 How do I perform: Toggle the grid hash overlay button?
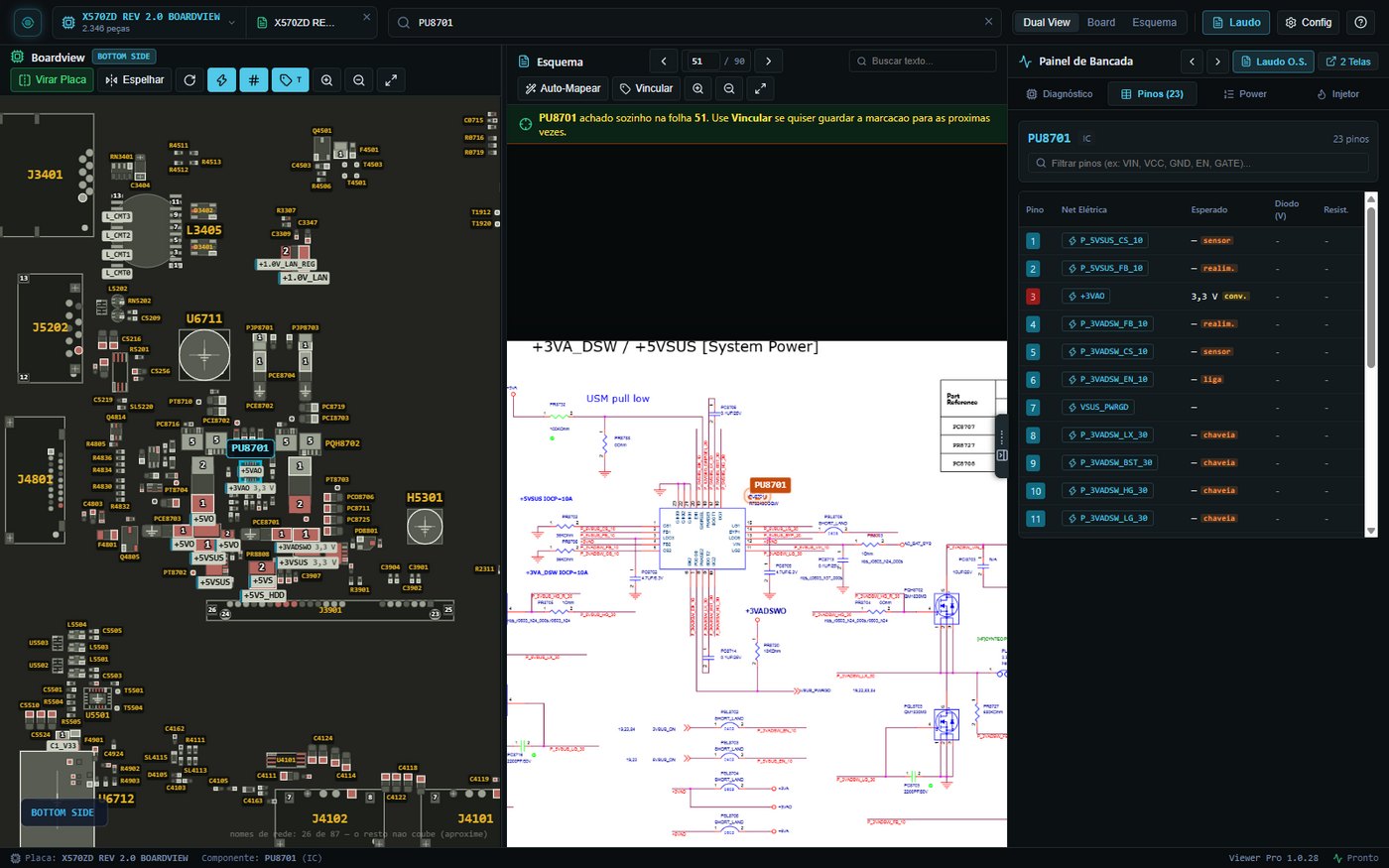pyautogui.click(x=254, y=80)
